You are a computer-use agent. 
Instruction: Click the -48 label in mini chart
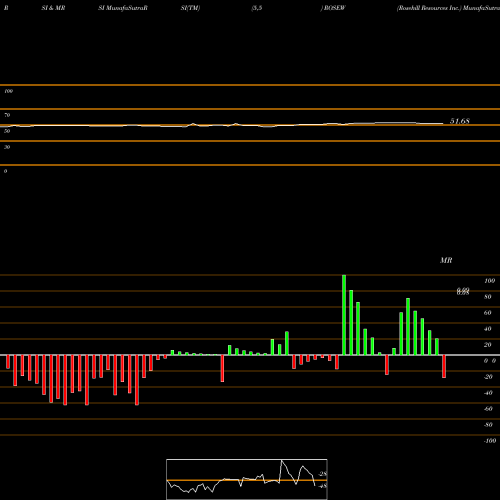(x=323, y=486)
